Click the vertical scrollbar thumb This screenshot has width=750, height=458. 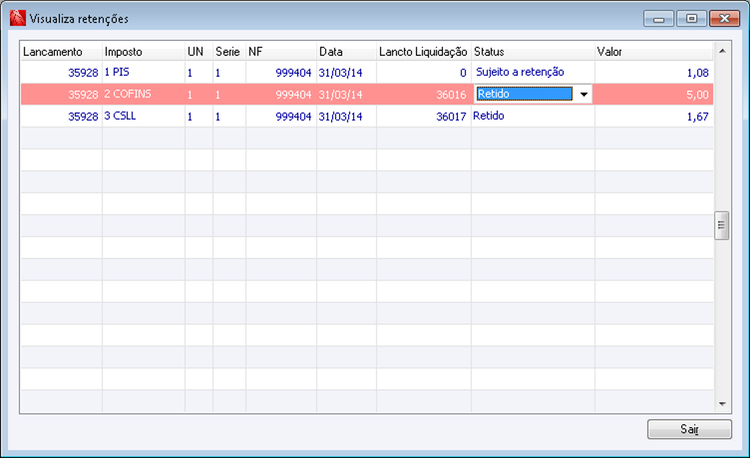pyautogui.click(x=722, y=225)
